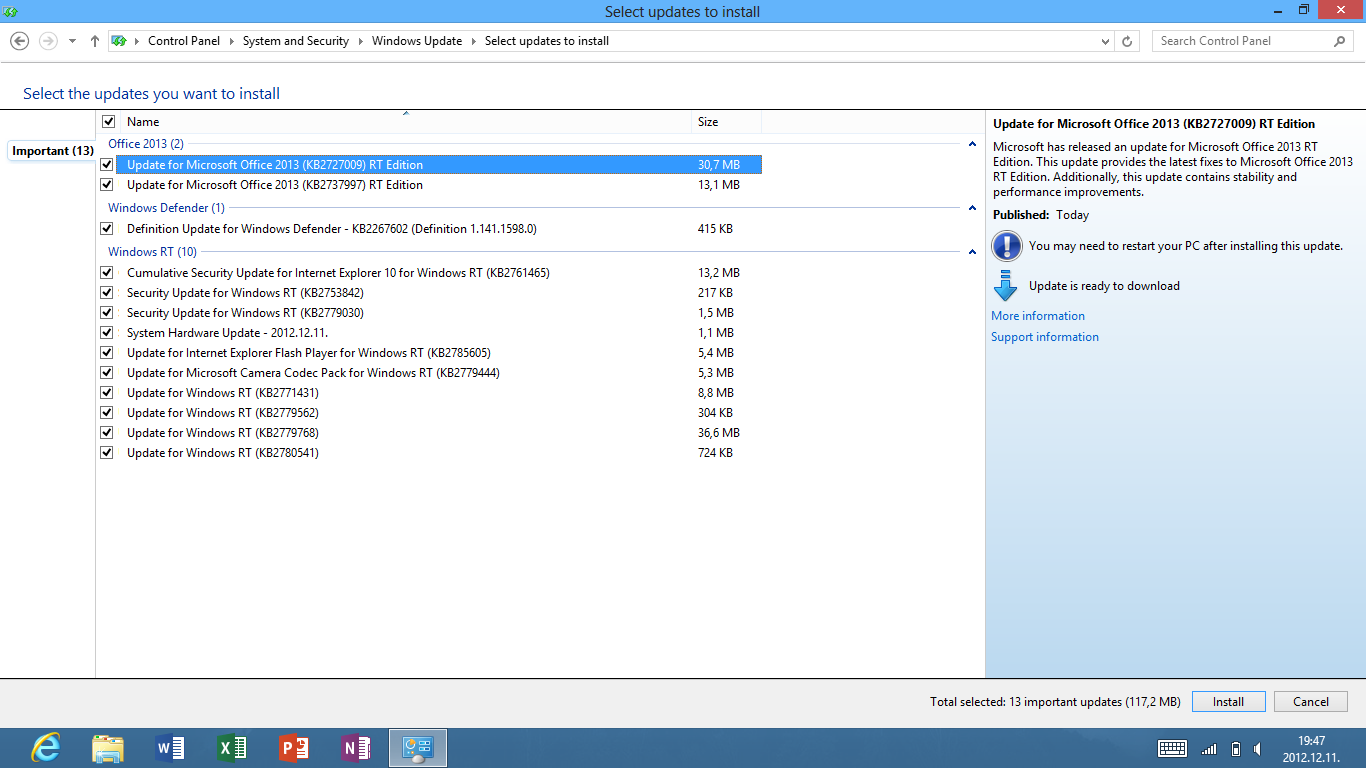Launch Word from the taskbar
1366x768 pixels.
point(170,748)
